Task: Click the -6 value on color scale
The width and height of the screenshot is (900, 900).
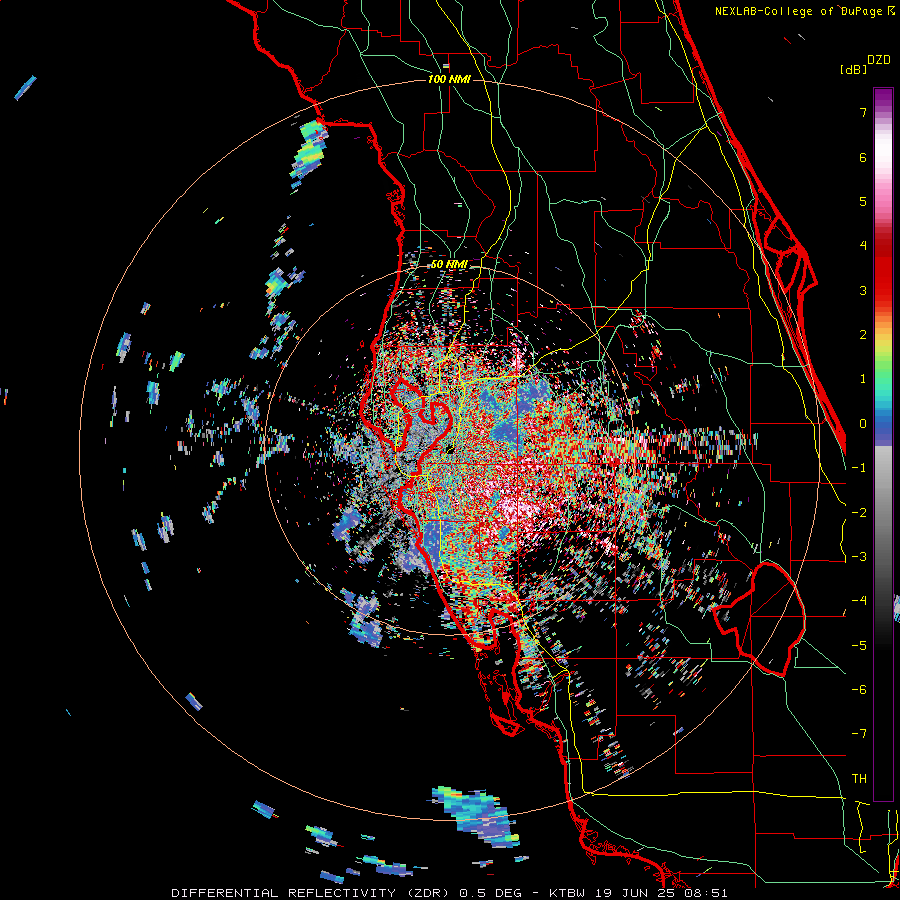Action: click(859, 690)
